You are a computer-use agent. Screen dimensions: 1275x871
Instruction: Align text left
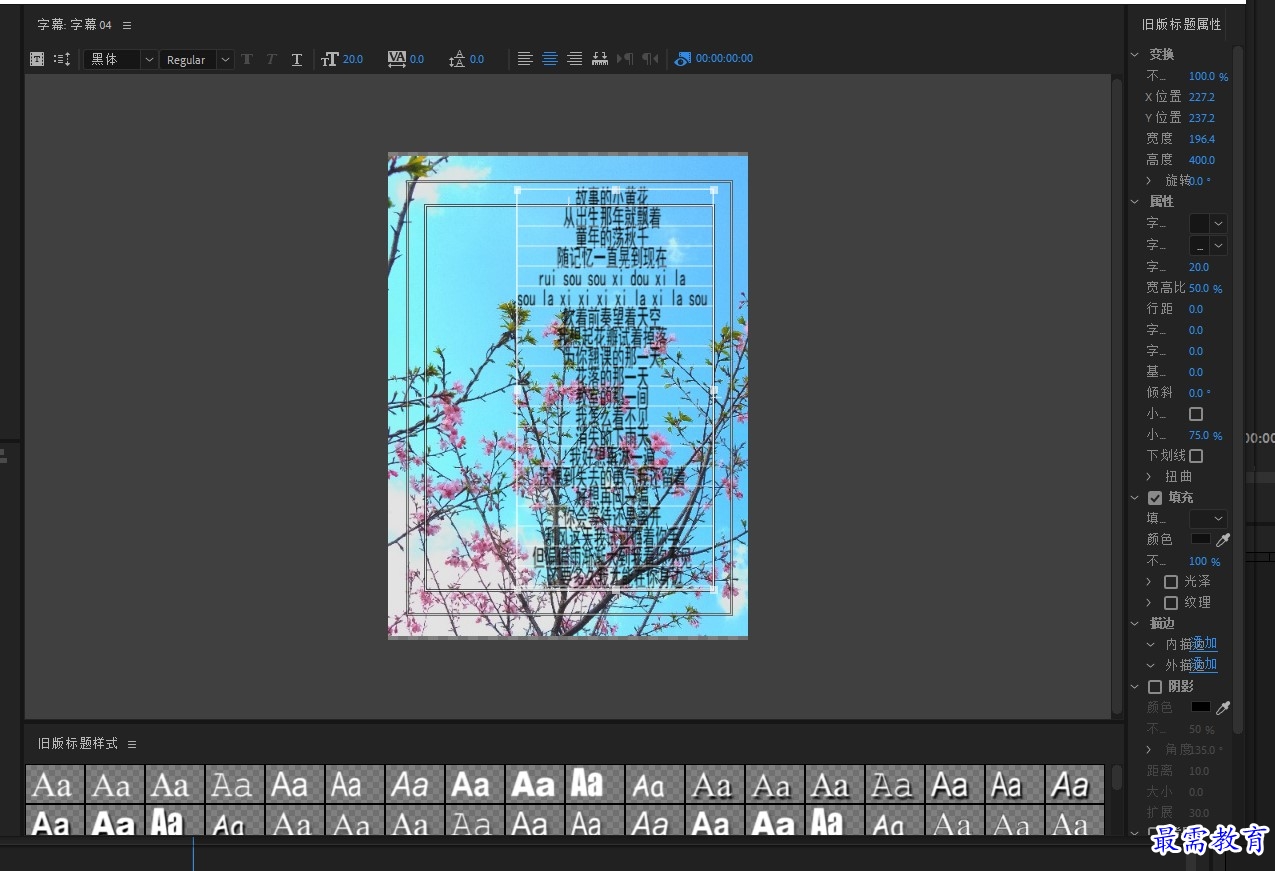(x=525, y=59)
